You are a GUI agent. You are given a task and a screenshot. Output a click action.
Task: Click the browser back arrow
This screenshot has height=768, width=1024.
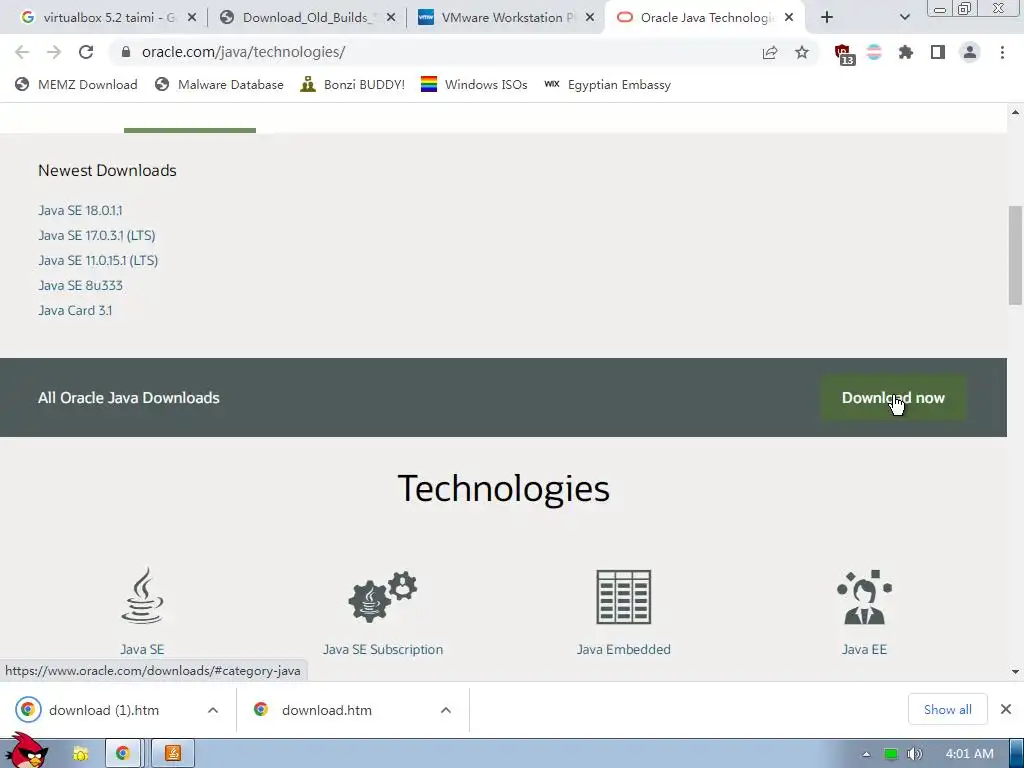22,52
